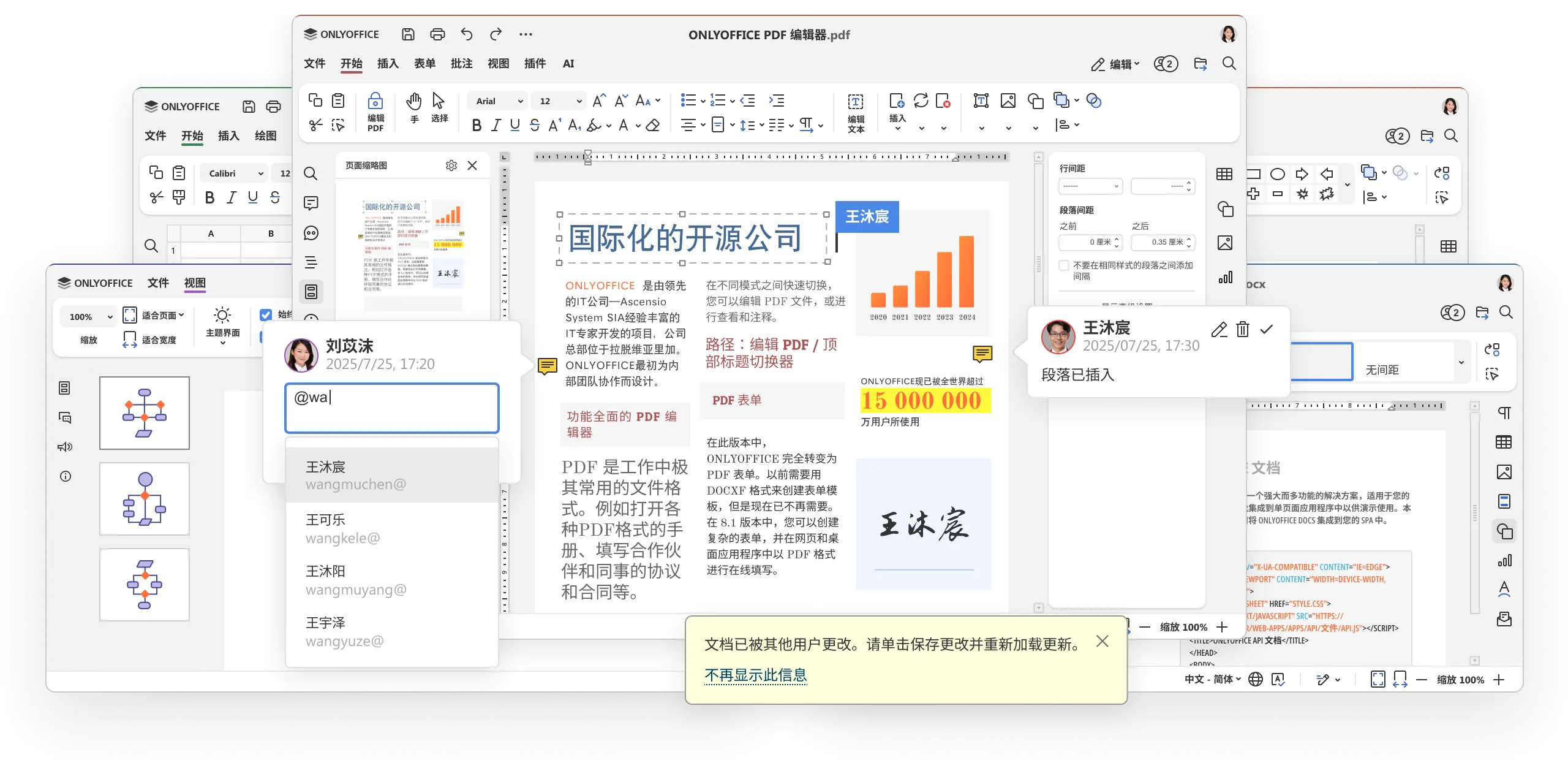Open the AI tab
Image resolution: width=1568 pixels, height=760 pixels.
pos(568,64)
